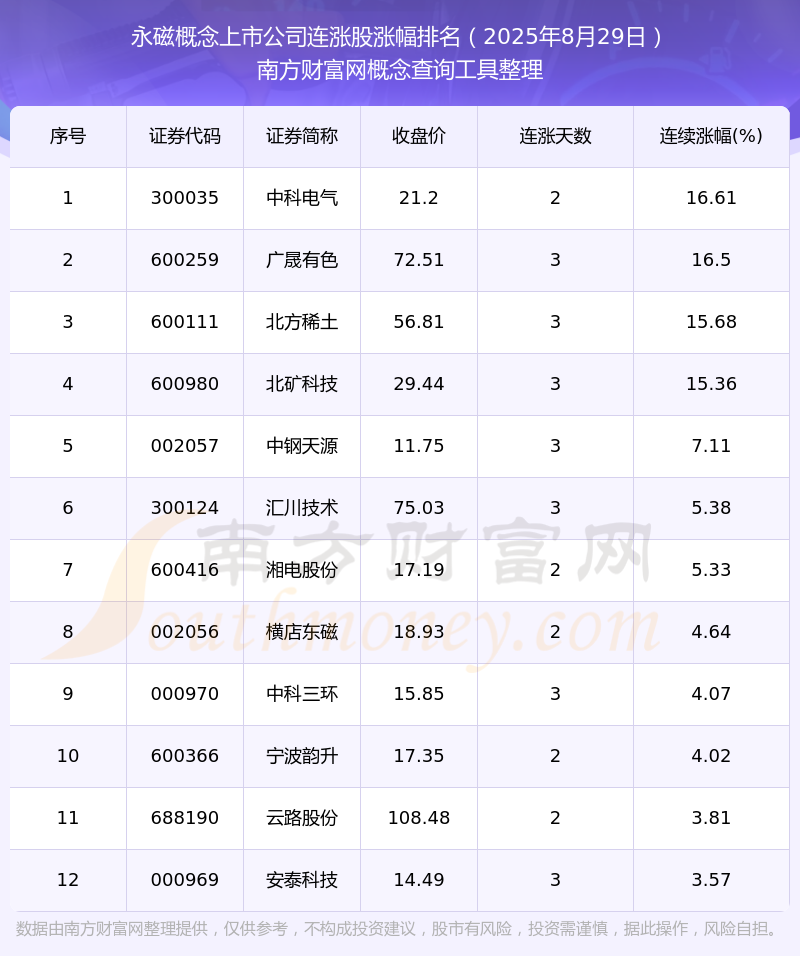Select stock code 688190

pyautogui.click(x=185, y=818)
